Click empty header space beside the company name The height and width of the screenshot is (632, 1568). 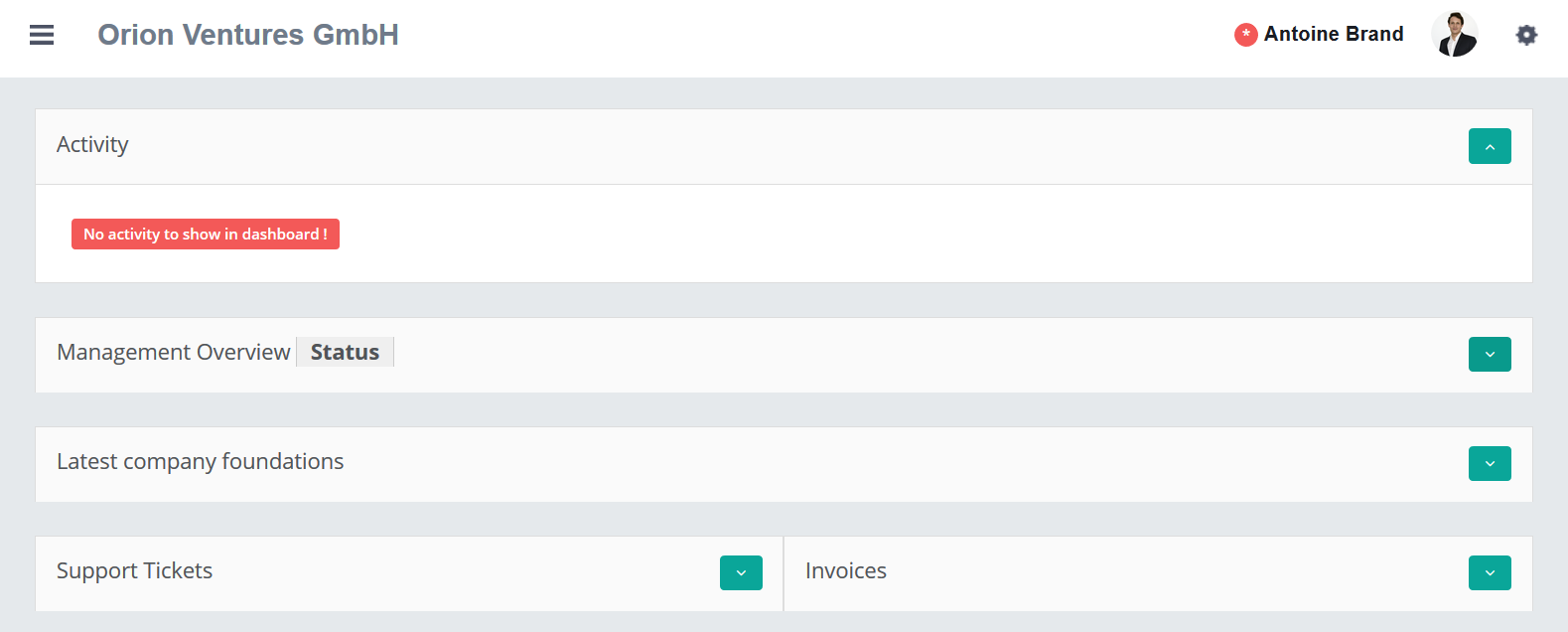tap(794, 35)
